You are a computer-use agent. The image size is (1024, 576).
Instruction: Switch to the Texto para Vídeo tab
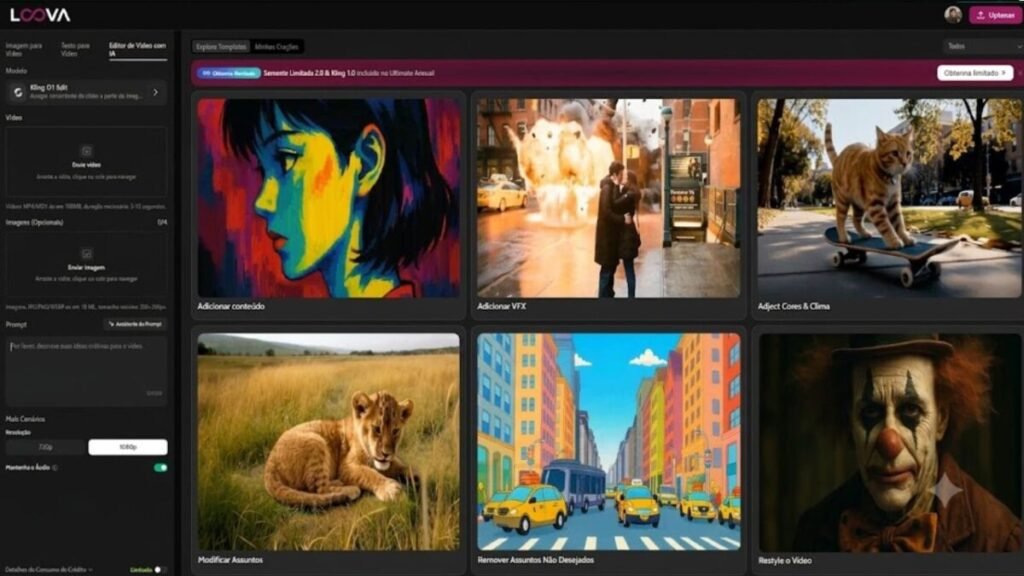pyautogui.click(x=75, y=49)
